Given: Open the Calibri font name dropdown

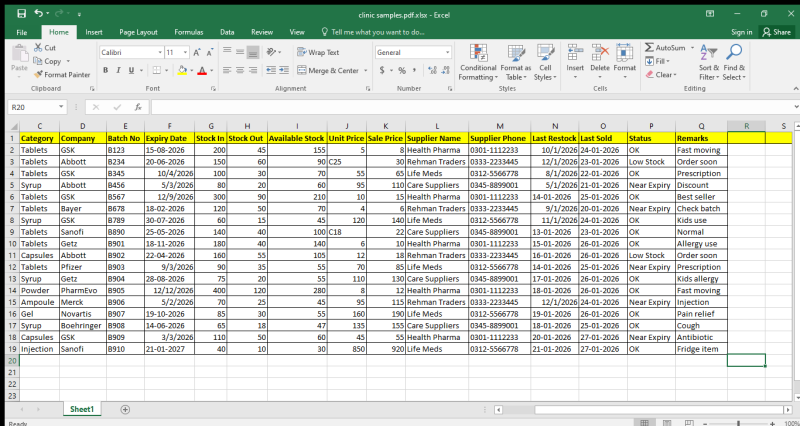Looking at the screenshot, I should [x=158, y=52].
